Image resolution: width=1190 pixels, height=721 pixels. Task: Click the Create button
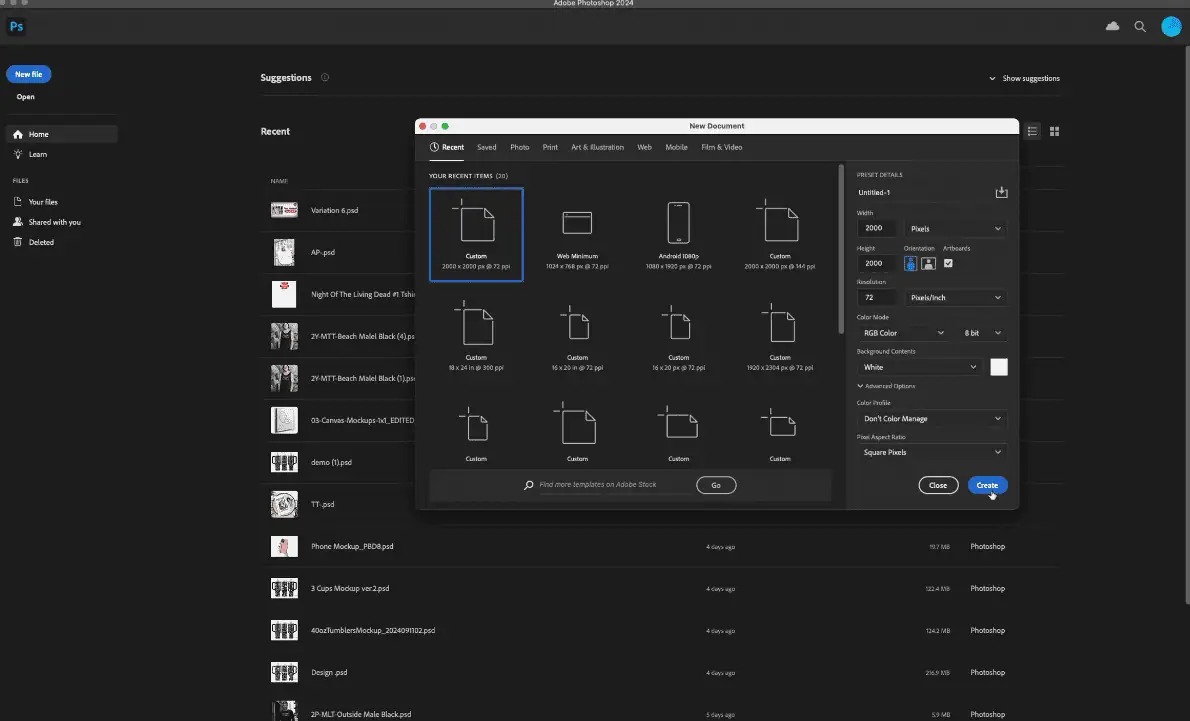click(x=987, y=485)
